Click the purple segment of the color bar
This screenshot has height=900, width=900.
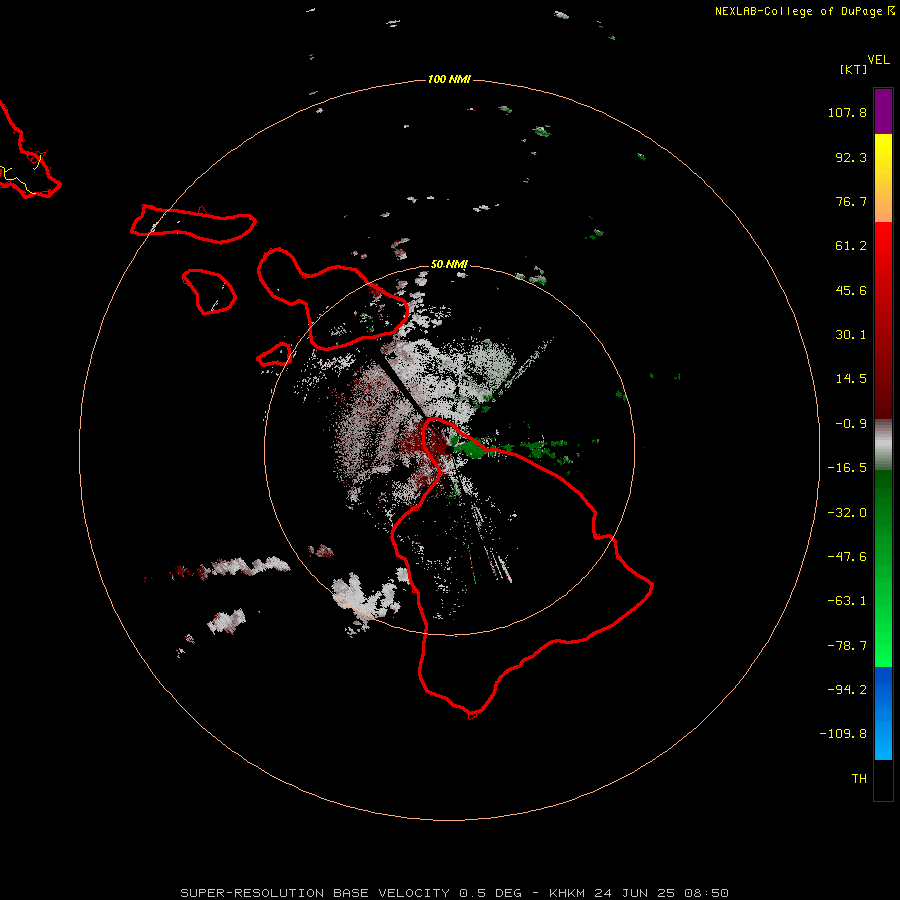click(x=883, y=111)
